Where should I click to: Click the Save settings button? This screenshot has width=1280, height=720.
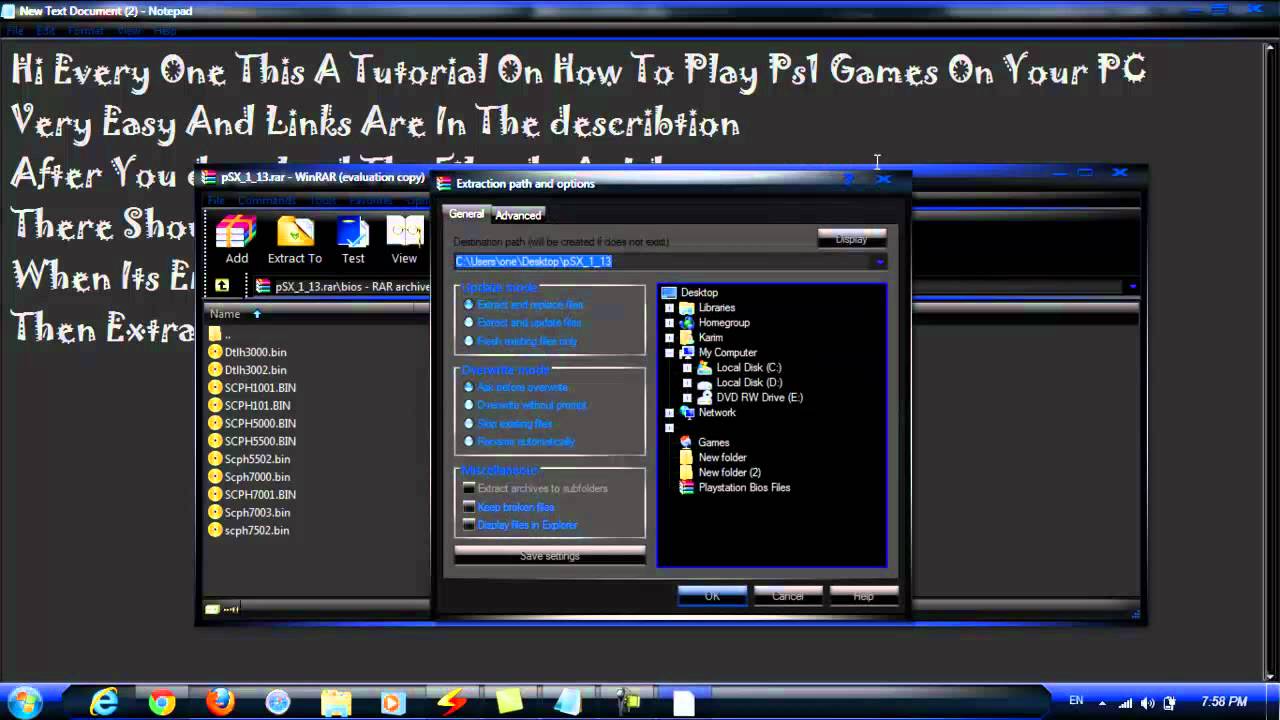[x=550, y=555]
